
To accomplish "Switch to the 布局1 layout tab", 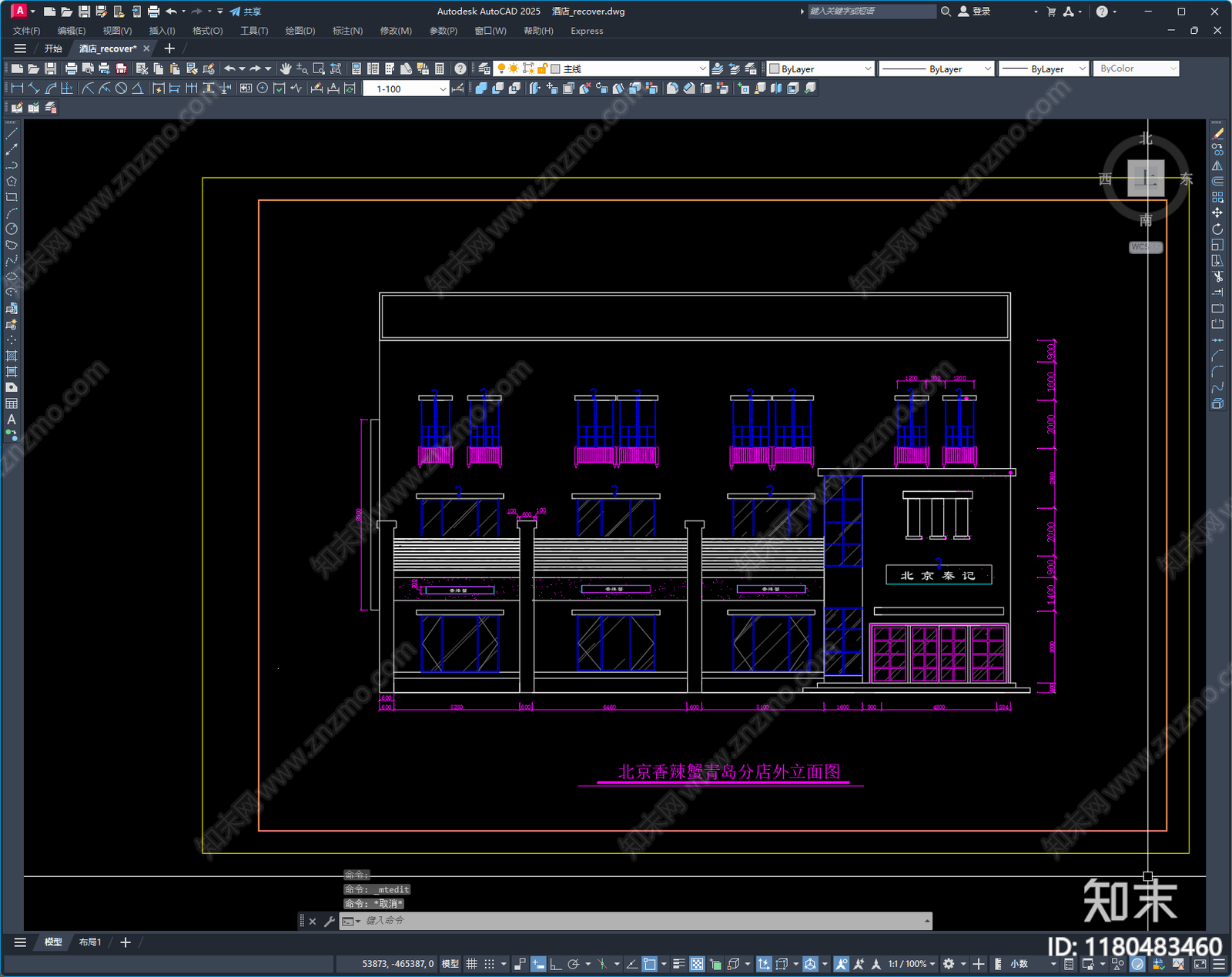I will (x=90, y=942).
